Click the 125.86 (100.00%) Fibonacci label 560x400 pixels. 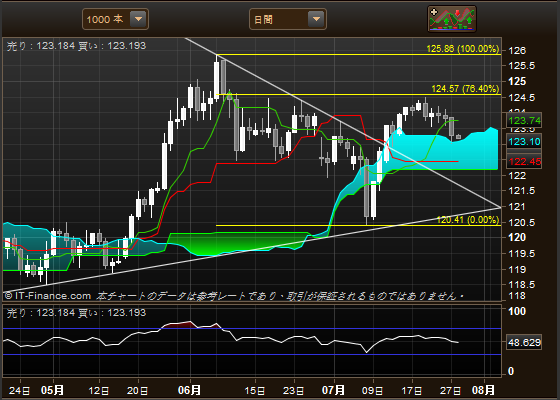[462, 49]
